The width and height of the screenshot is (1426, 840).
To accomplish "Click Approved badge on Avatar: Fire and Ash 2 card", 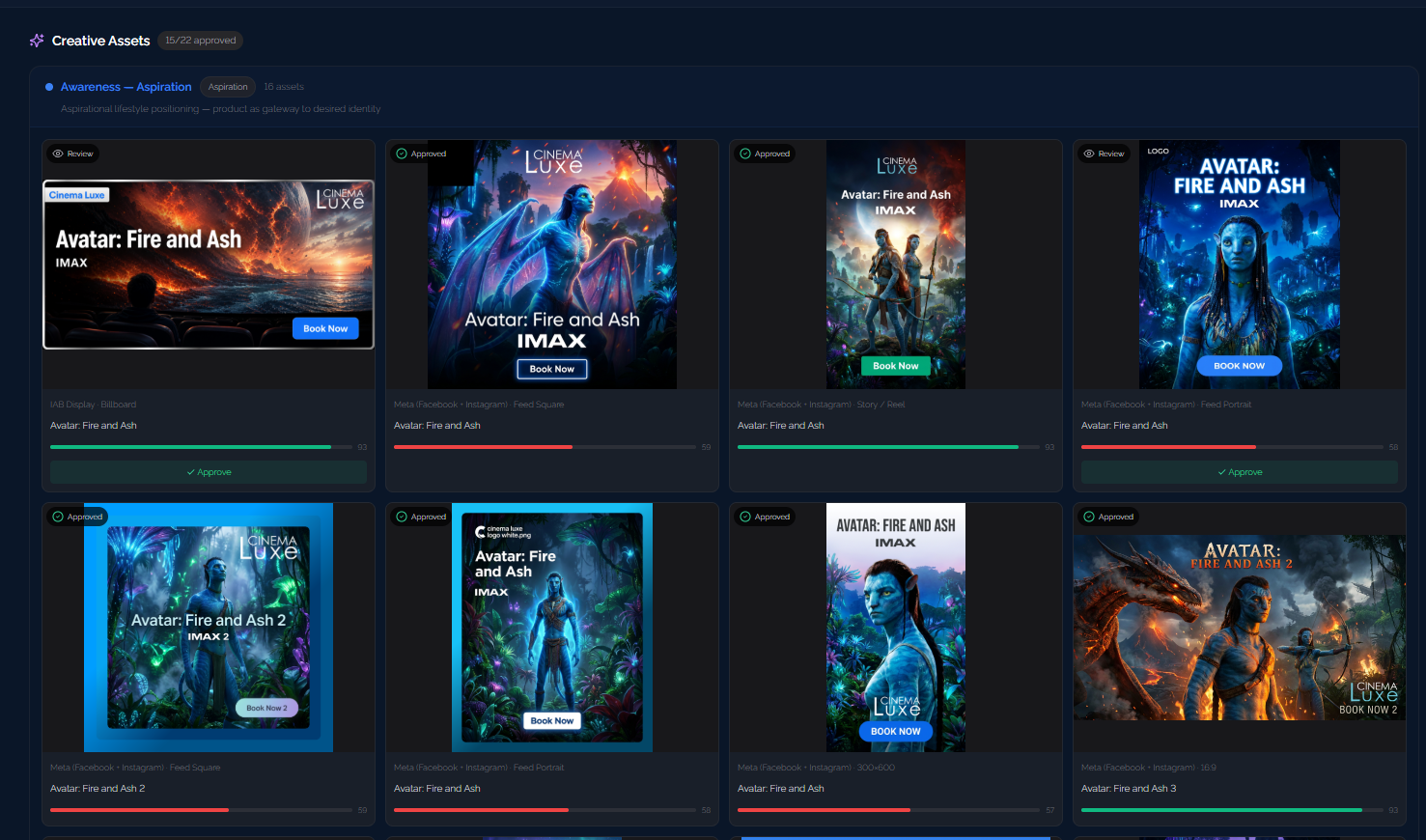I will pos(77,517).
